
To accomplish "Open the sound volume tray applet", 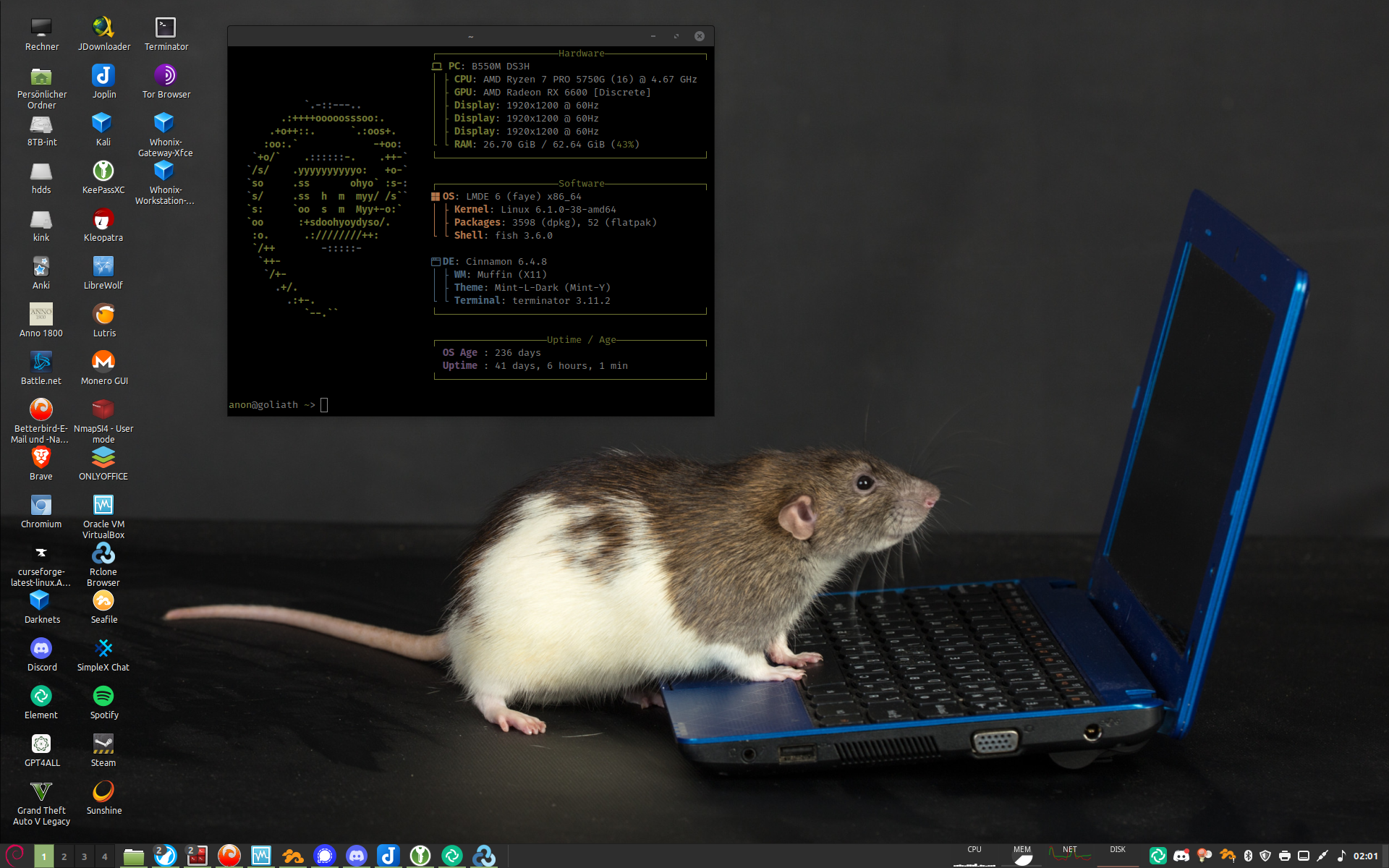I will point(1341,856).
